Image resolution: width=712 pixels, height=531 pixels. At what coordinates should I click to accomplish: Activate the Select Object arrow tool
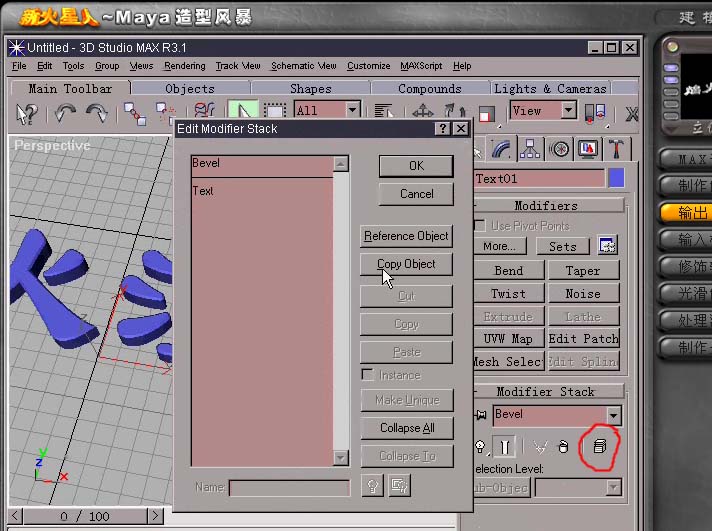(243, 110)
